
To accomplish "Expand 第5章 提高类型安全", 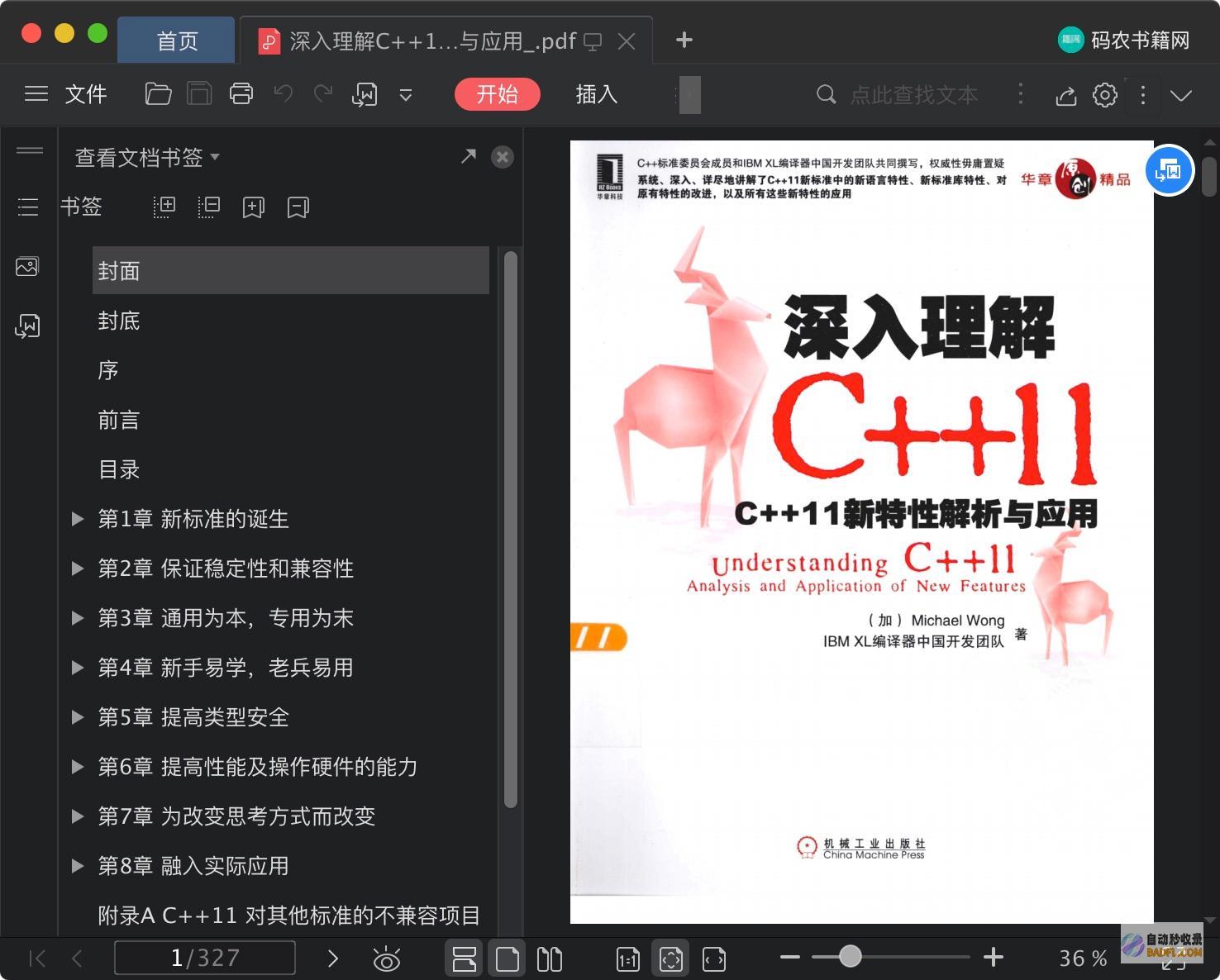I will [78, 717].
